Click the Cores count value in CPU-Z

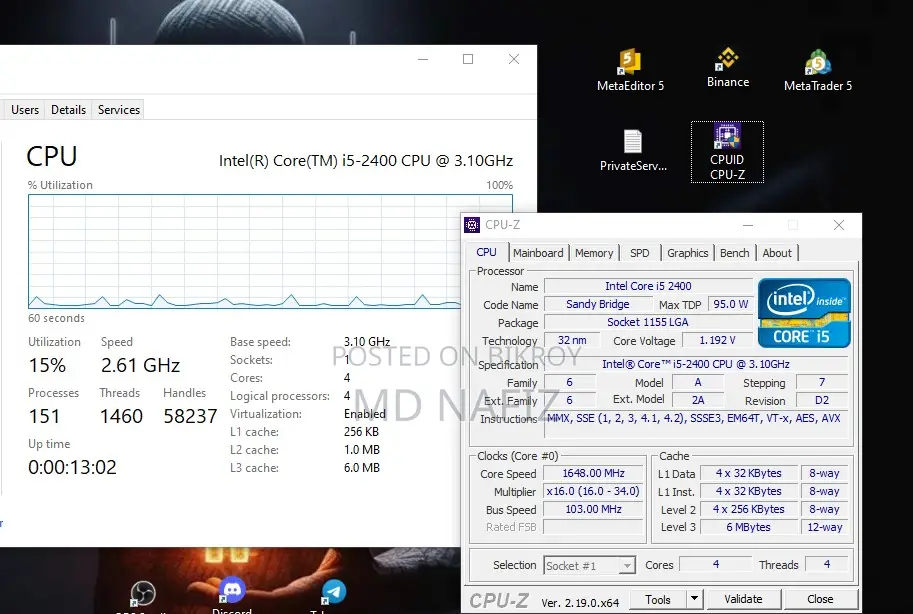click(x=716, y=564)
